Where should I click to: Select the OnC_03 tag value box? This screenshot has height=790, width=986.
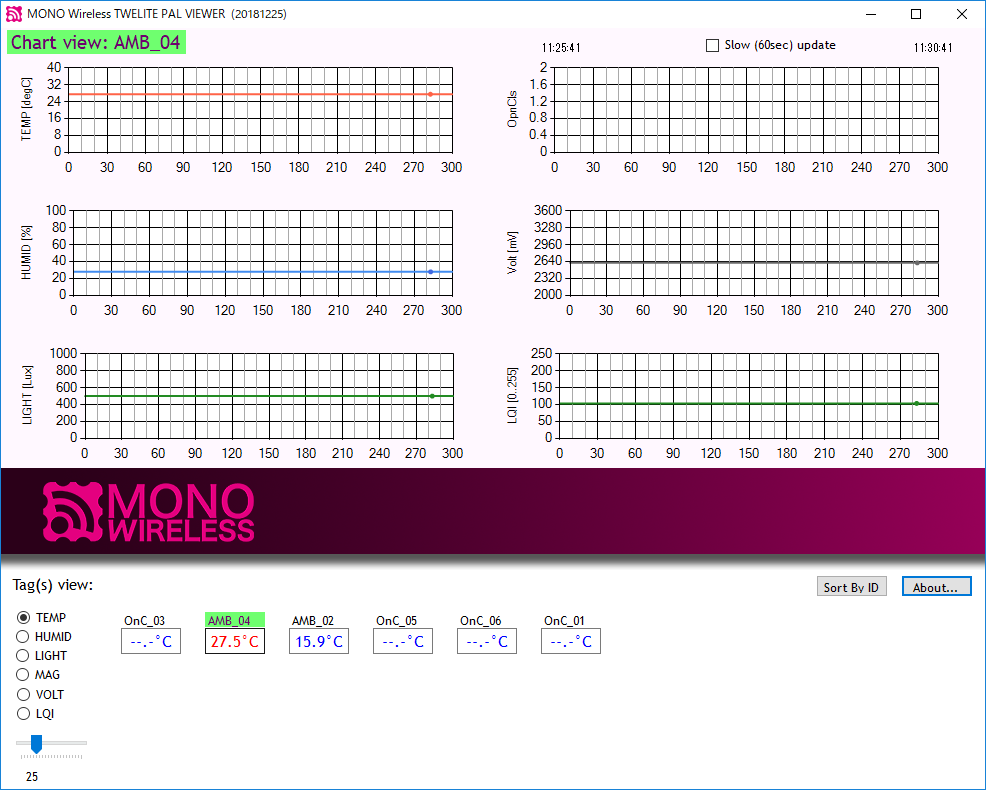(151, 641)
